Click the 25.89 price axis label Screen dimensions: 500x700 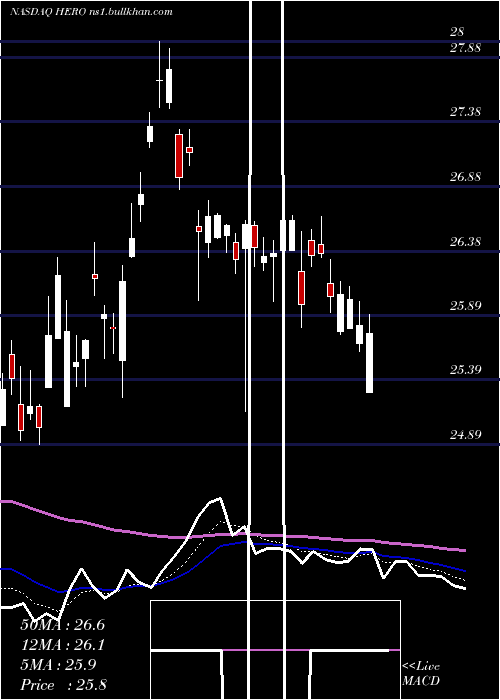coord(465,306)
